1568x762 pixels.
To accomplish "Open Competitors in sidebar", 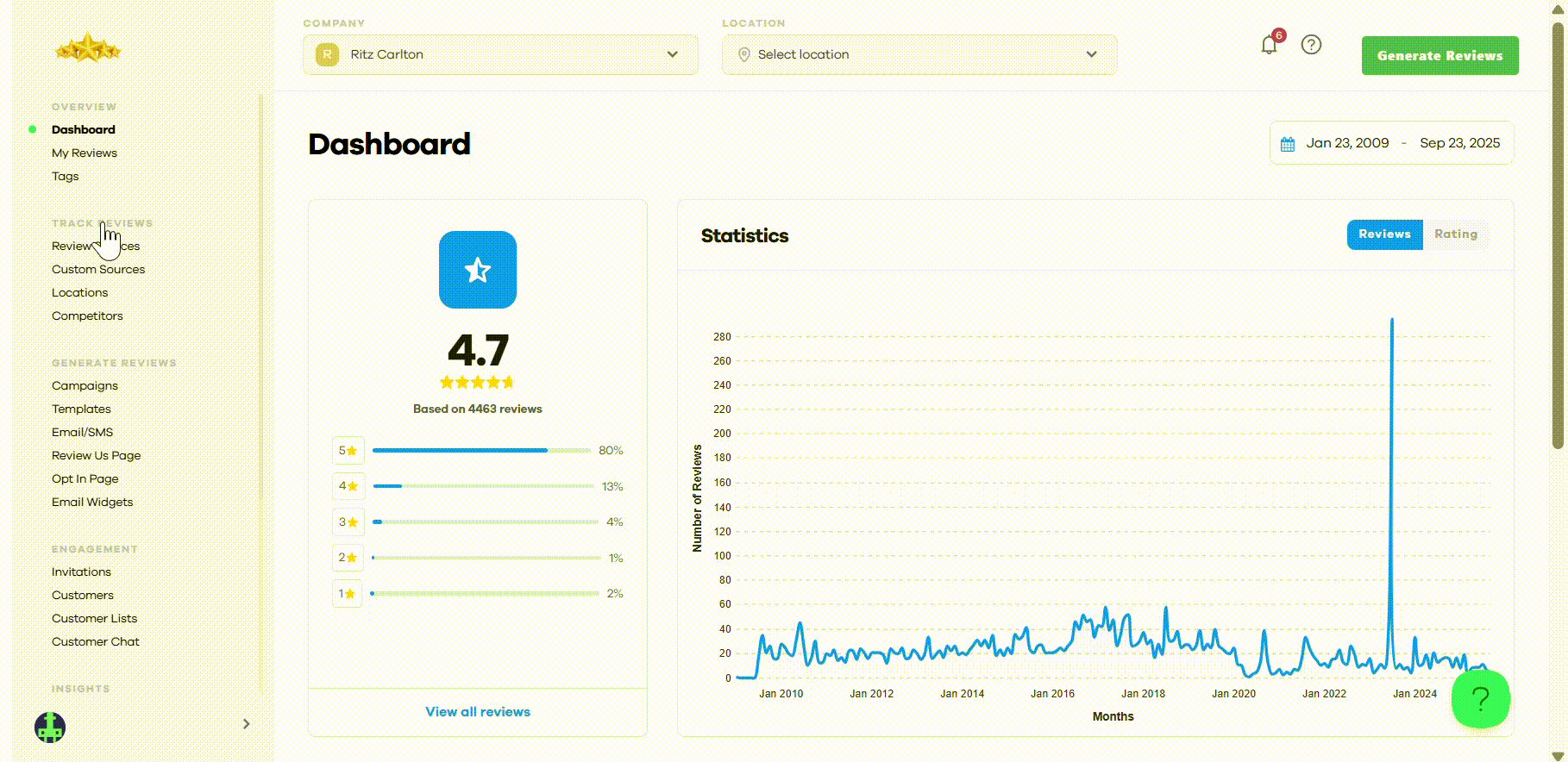I will (x=87, y=316).
